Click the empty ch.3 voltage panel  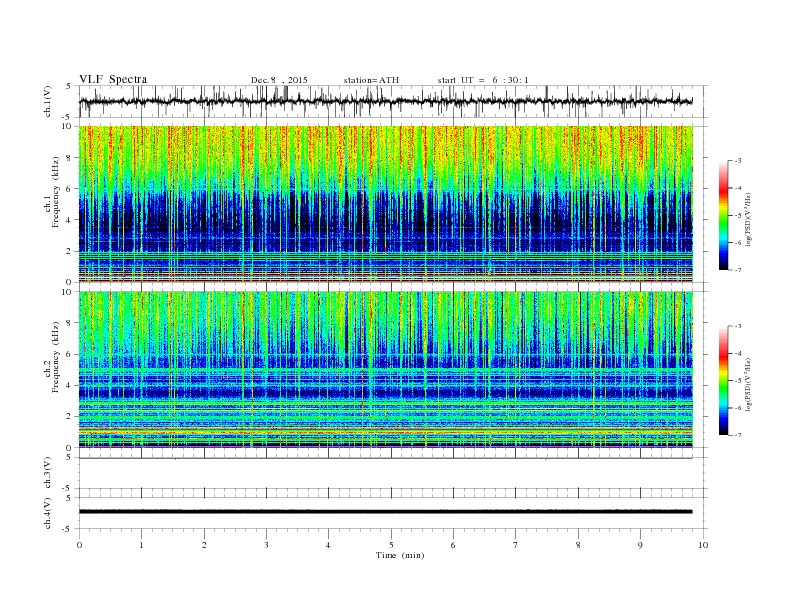pyautogui.click(x=393, y=473)
